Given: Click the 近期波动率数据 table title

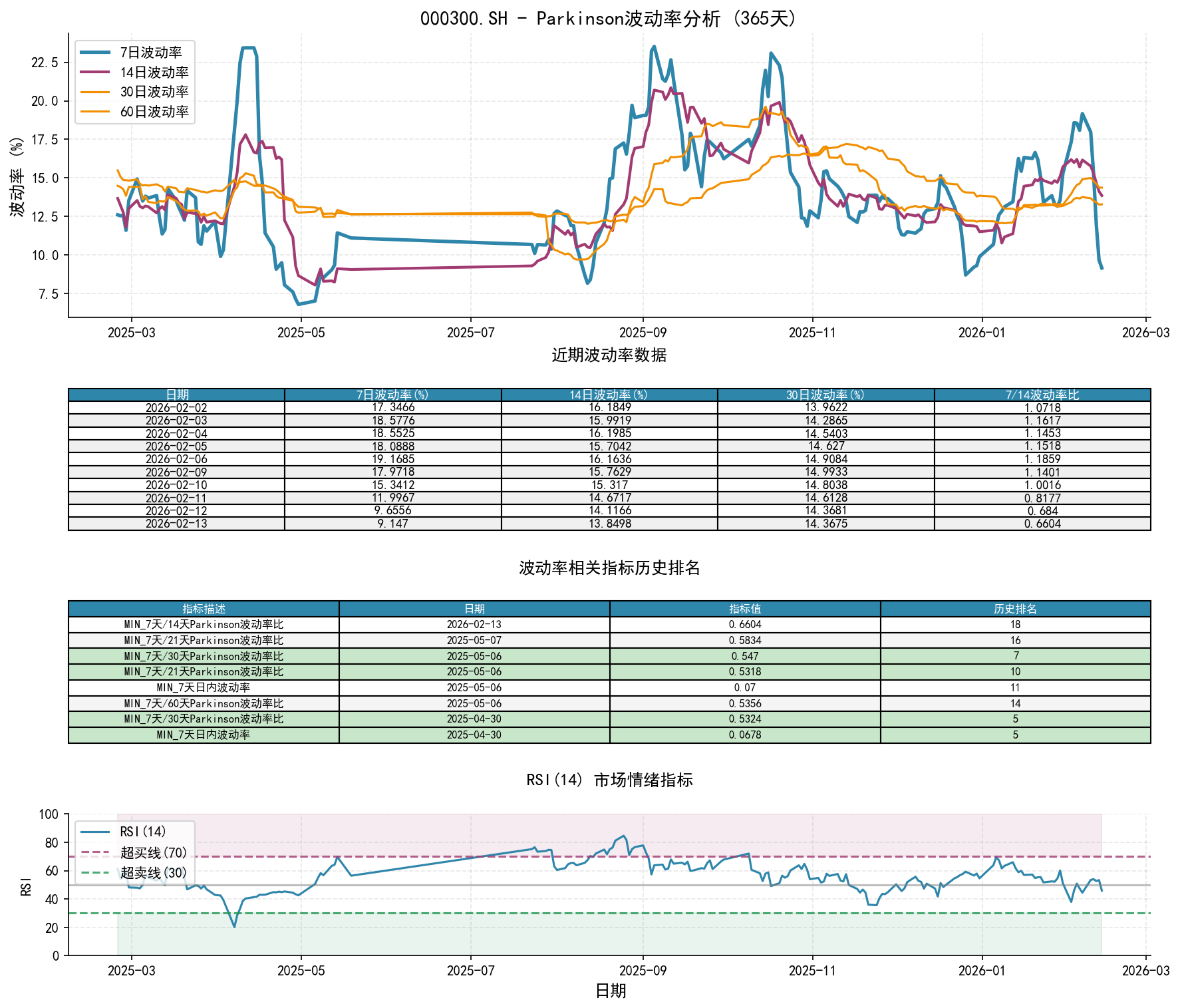Looking at the screenshot, I should (609, 355).
